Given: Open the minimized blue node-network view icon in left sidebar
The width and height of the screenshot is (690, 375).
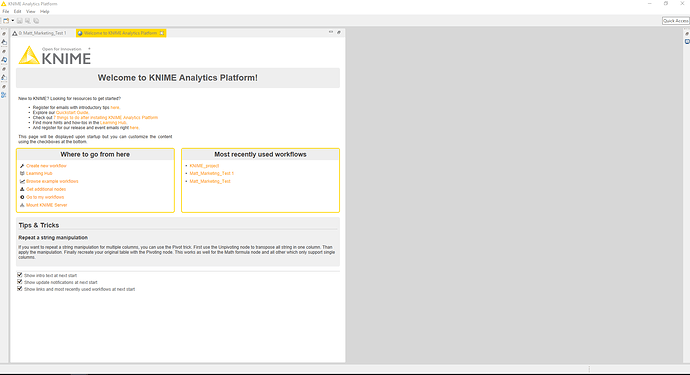Looking at the screenshot, I should click(4, 95).
